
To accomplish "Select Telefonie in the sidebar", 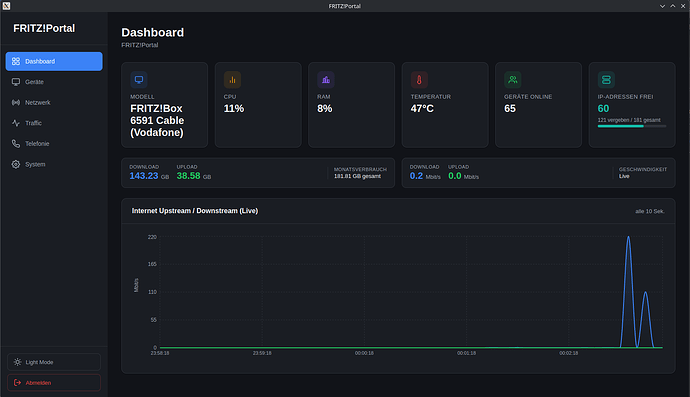I will (54, 143).
